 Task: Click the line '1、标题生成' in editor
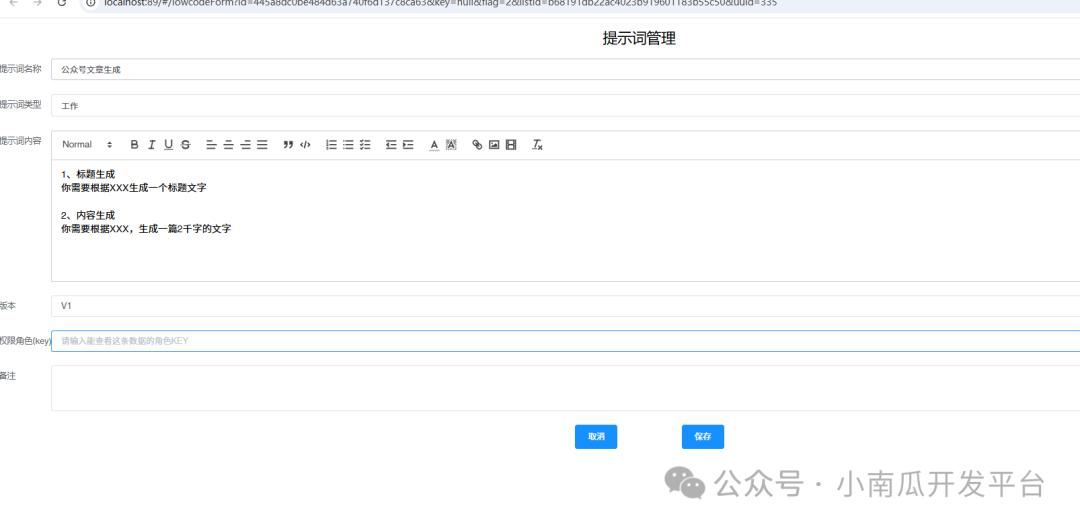click(x=88, y=174)
